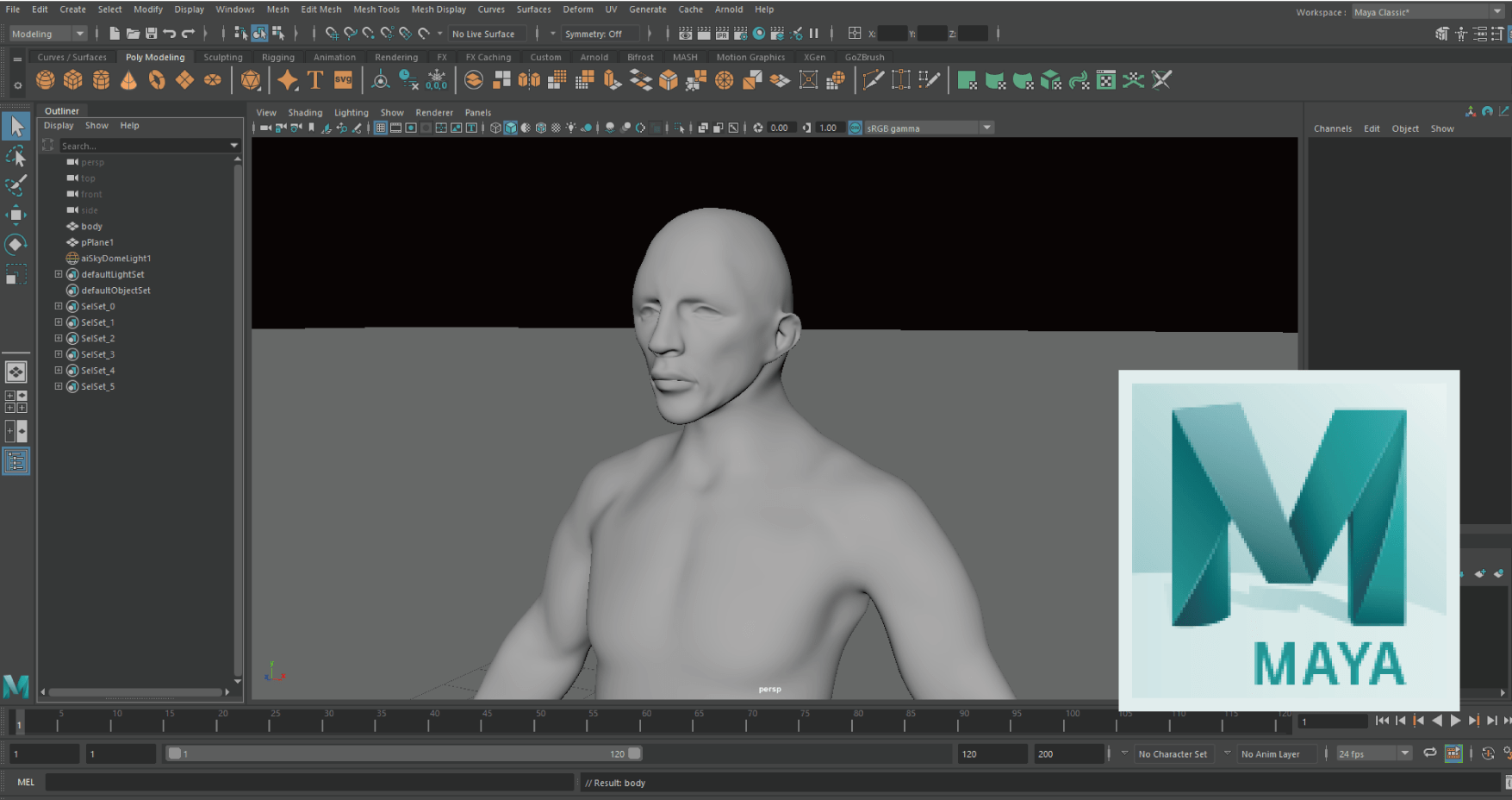The image size is (1512, 800).
Task: Open the Modeling menu set dropdown
Action: coord(47,34)
